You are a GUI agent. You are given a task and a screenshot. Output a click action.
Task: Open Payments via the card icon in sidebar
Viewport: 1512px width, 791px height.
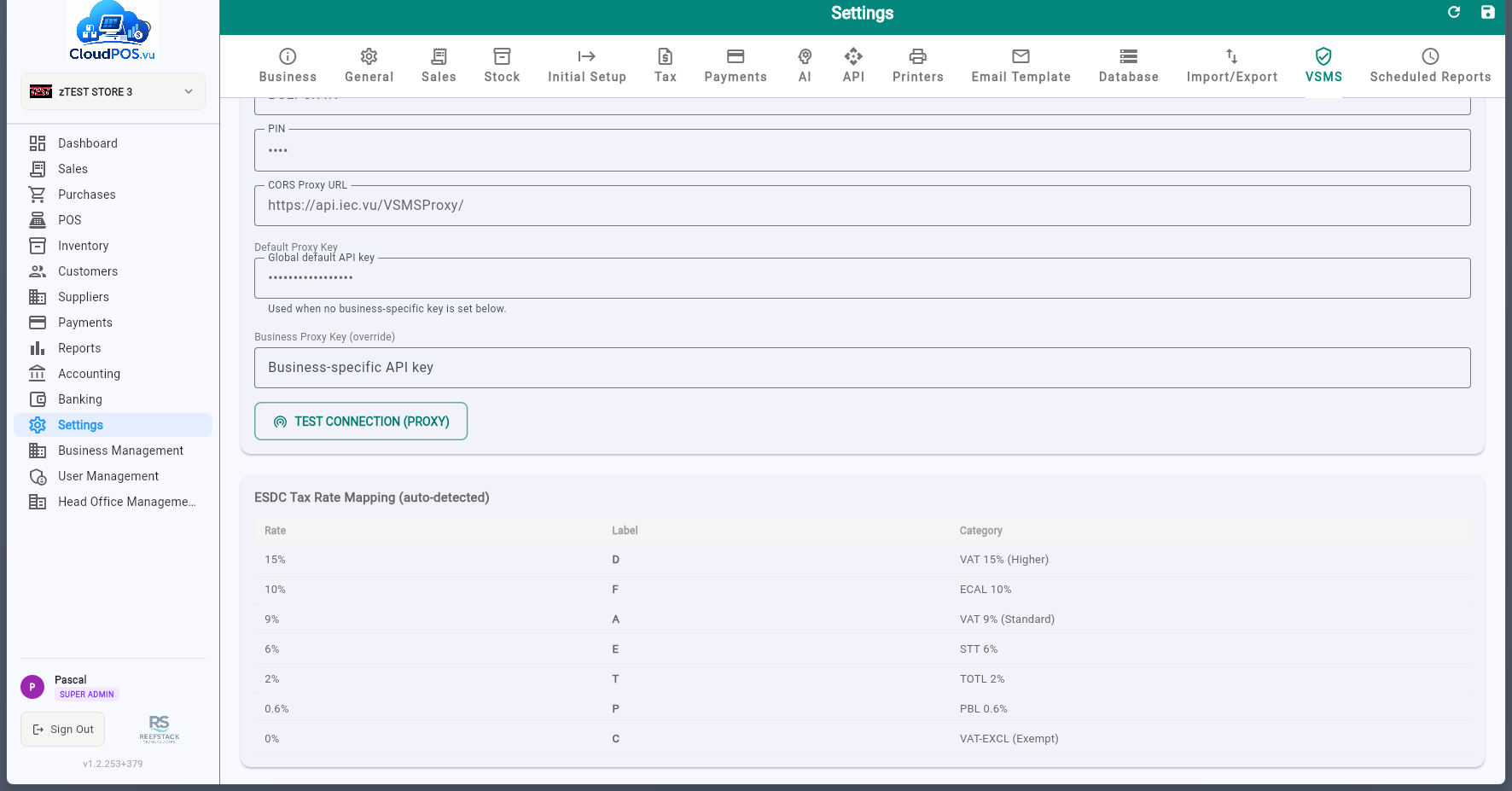pos(38,323)
